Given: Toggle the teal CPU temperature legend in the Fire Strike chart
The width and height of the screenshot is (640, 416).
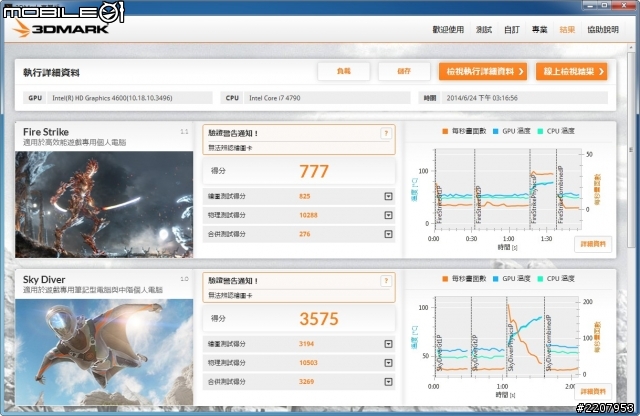Looking at the screenshot, I should (x=556, y=131).
